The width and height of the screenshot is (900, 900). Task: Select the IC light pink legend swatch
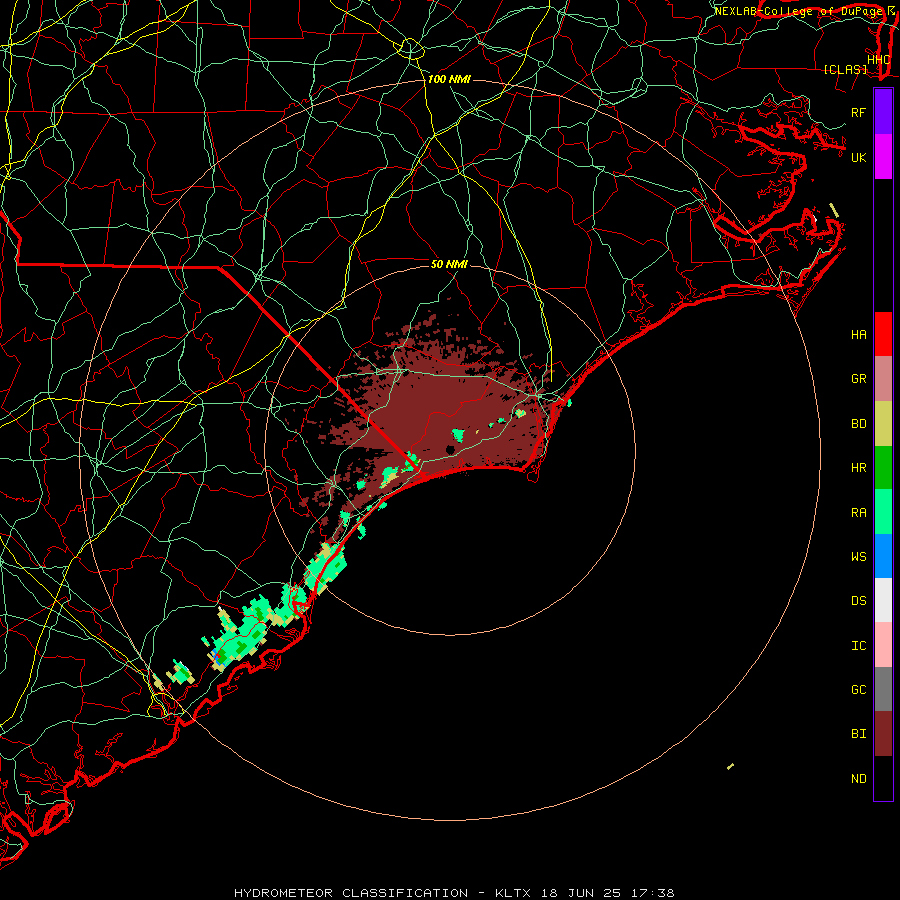point(883,645)
